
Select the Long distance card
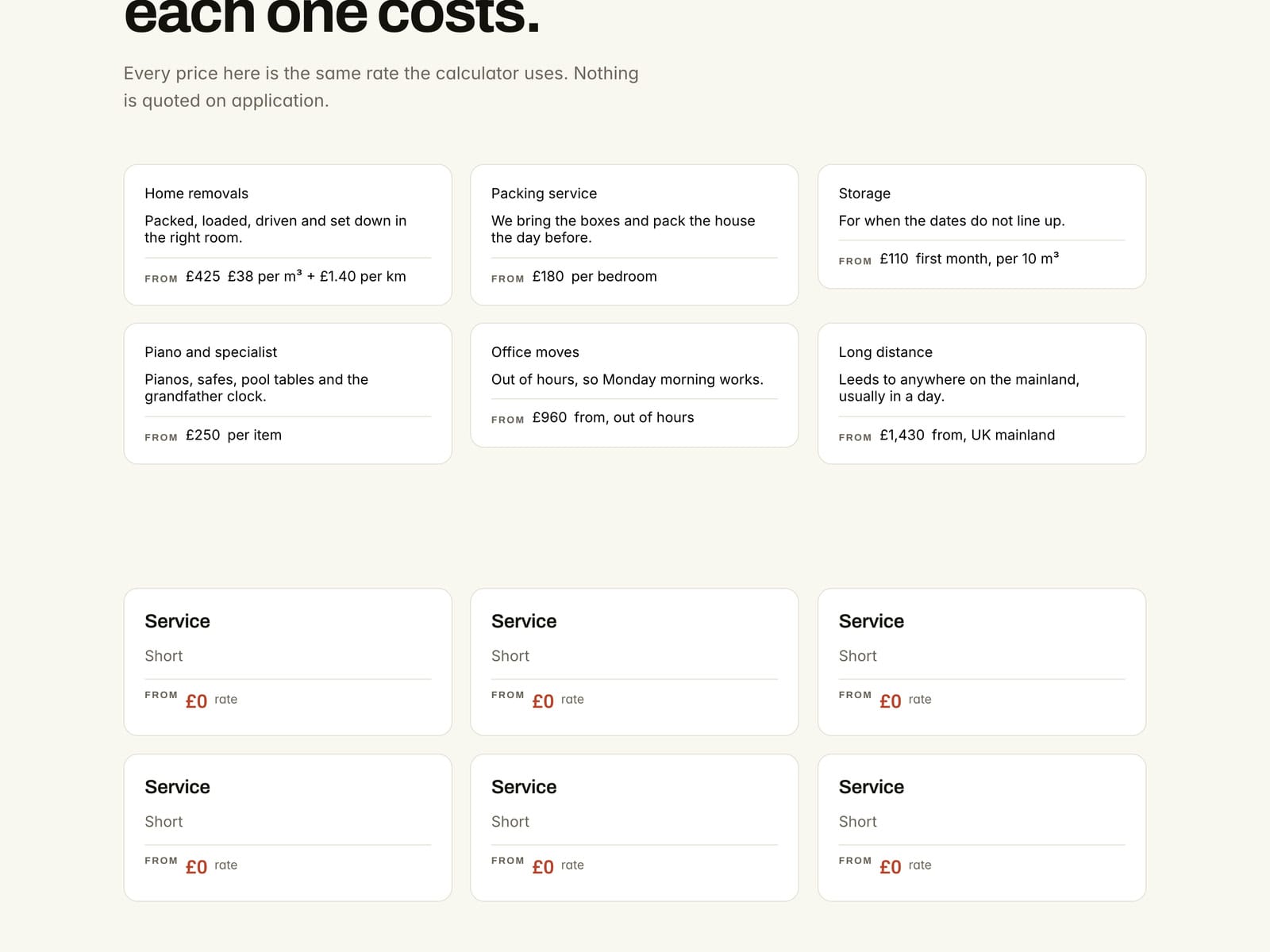pyautogui.click(x=982, y=393)
